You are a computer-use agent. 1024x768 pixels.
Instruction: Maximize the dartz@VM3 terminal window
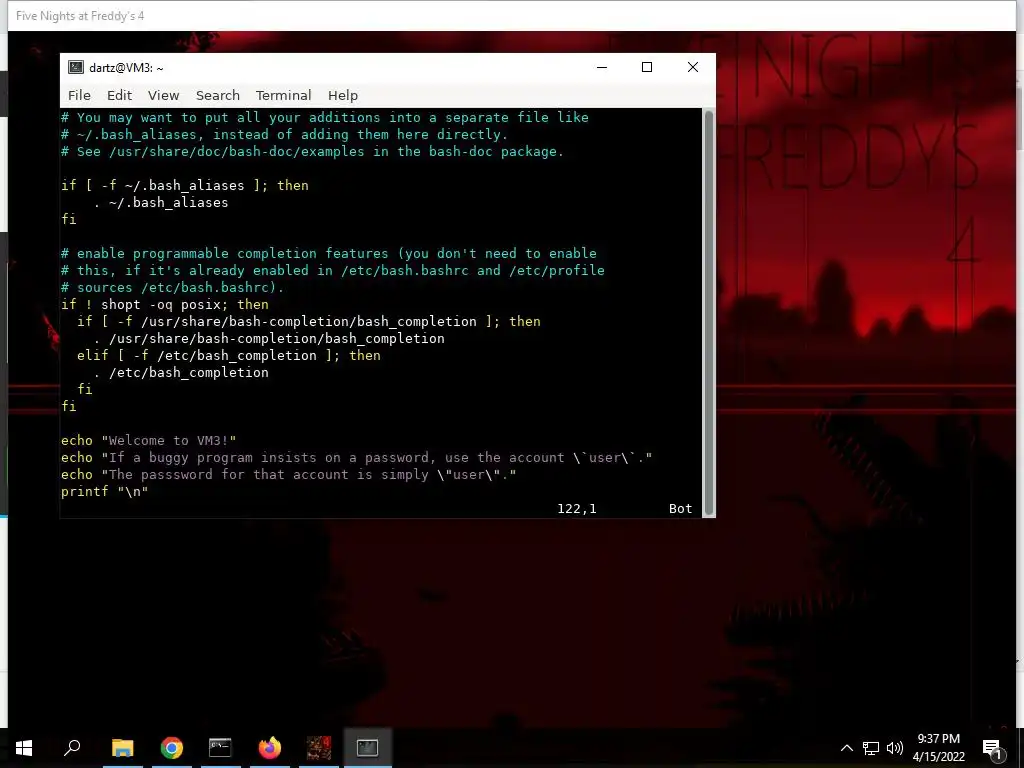click(647, 67)
